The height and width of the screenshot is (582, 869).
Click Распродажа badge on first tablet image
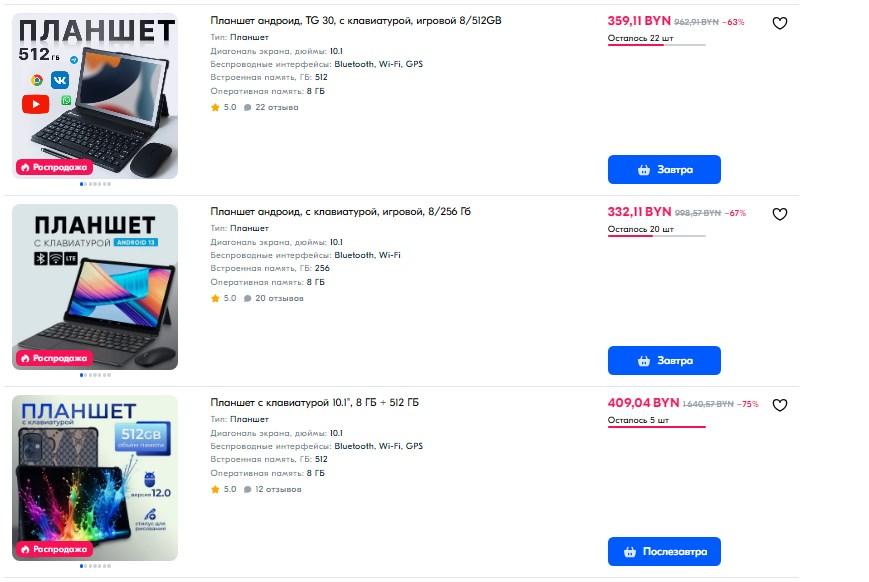pos(54,167)
